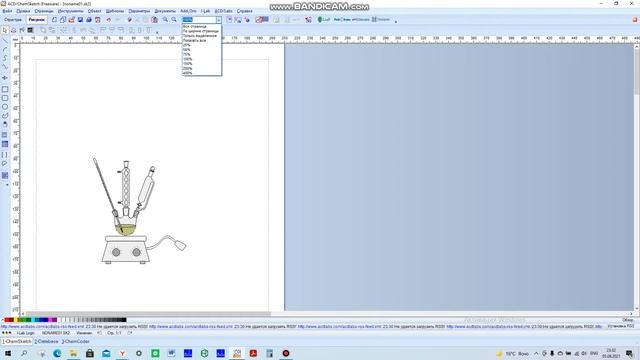Click the New document icon
The height and width of the screenshot is (360, 640).
pos(54,20)
